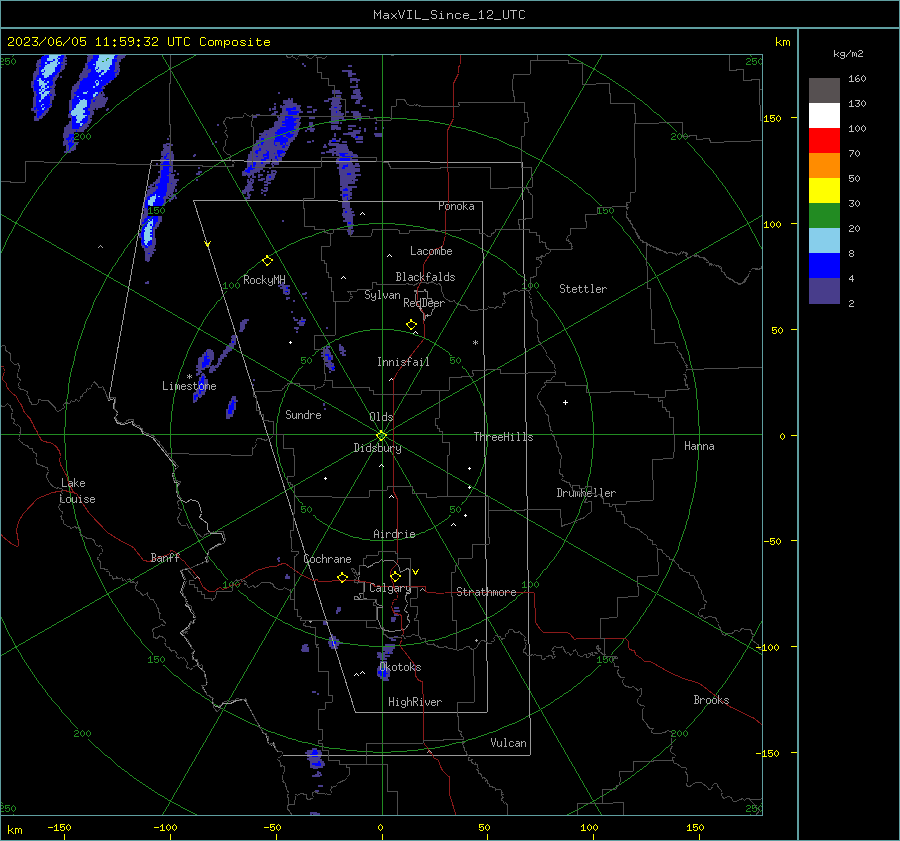Click the yellow diamond marker near RockyMH
This screenshot has height=841, width=900.
(x=267, y=261)
